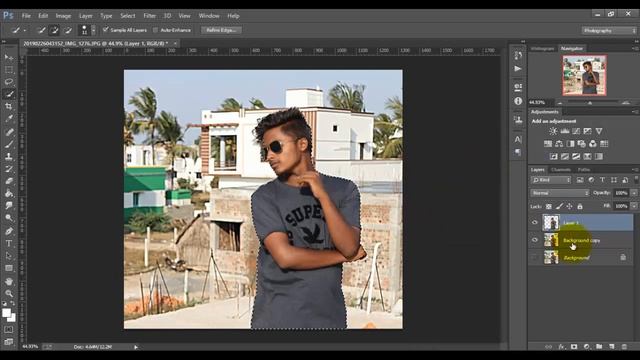
Task: Select the Clone Stamp tool
Action: (9, 156)
